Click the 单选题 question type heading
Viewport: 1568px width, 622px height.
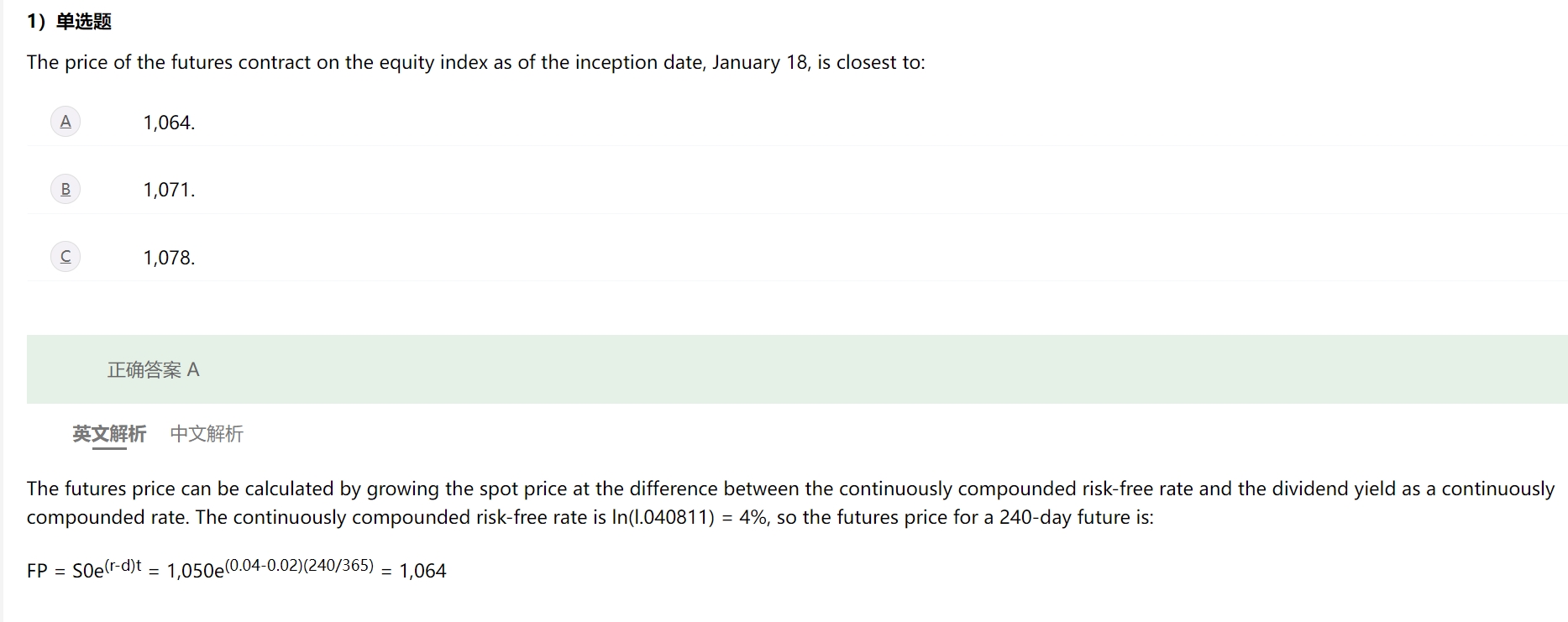click(x=84, y=22)
